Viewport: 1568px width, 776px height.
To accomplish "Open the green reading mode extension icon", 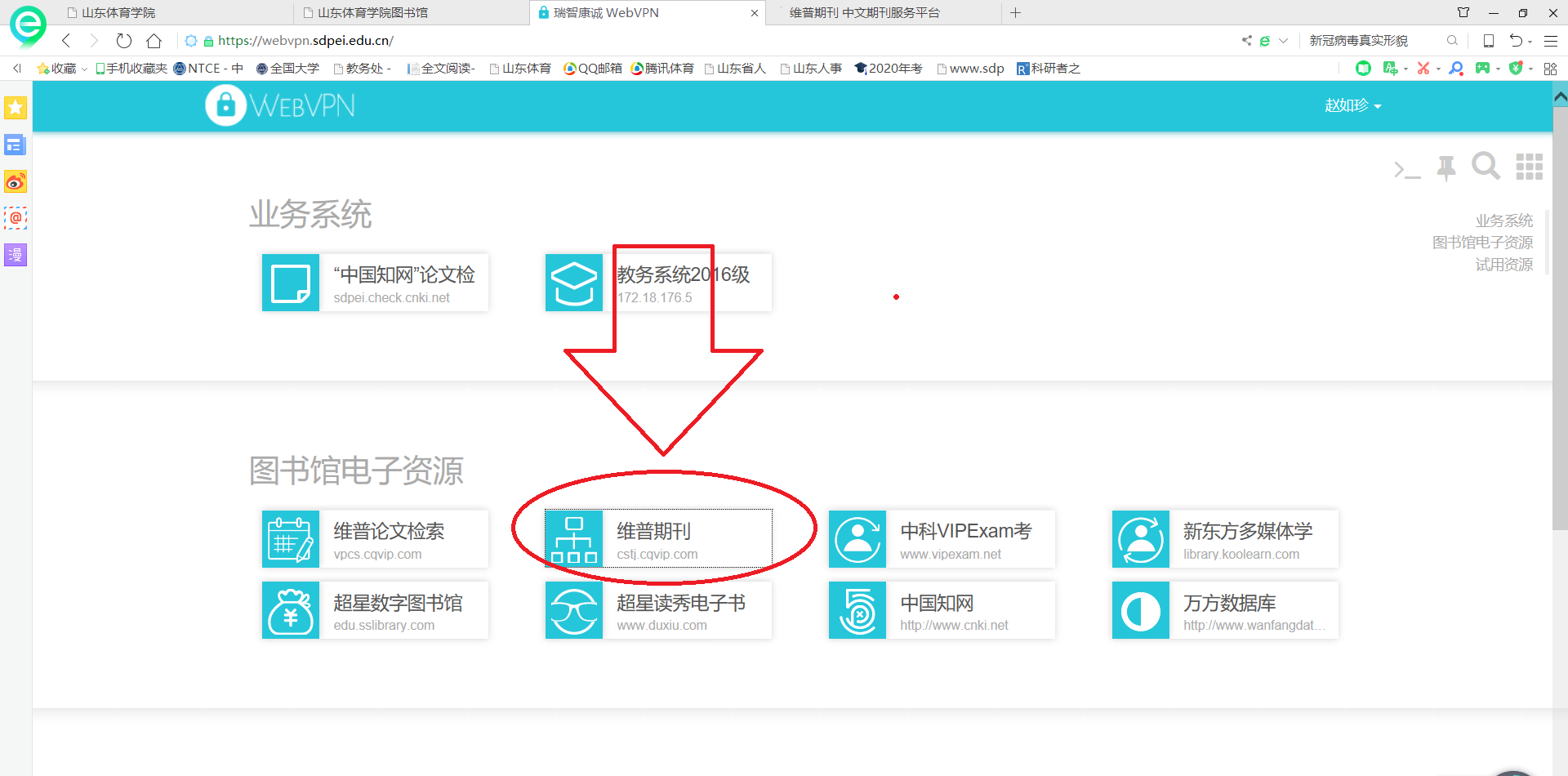I will click(1363, 69).
